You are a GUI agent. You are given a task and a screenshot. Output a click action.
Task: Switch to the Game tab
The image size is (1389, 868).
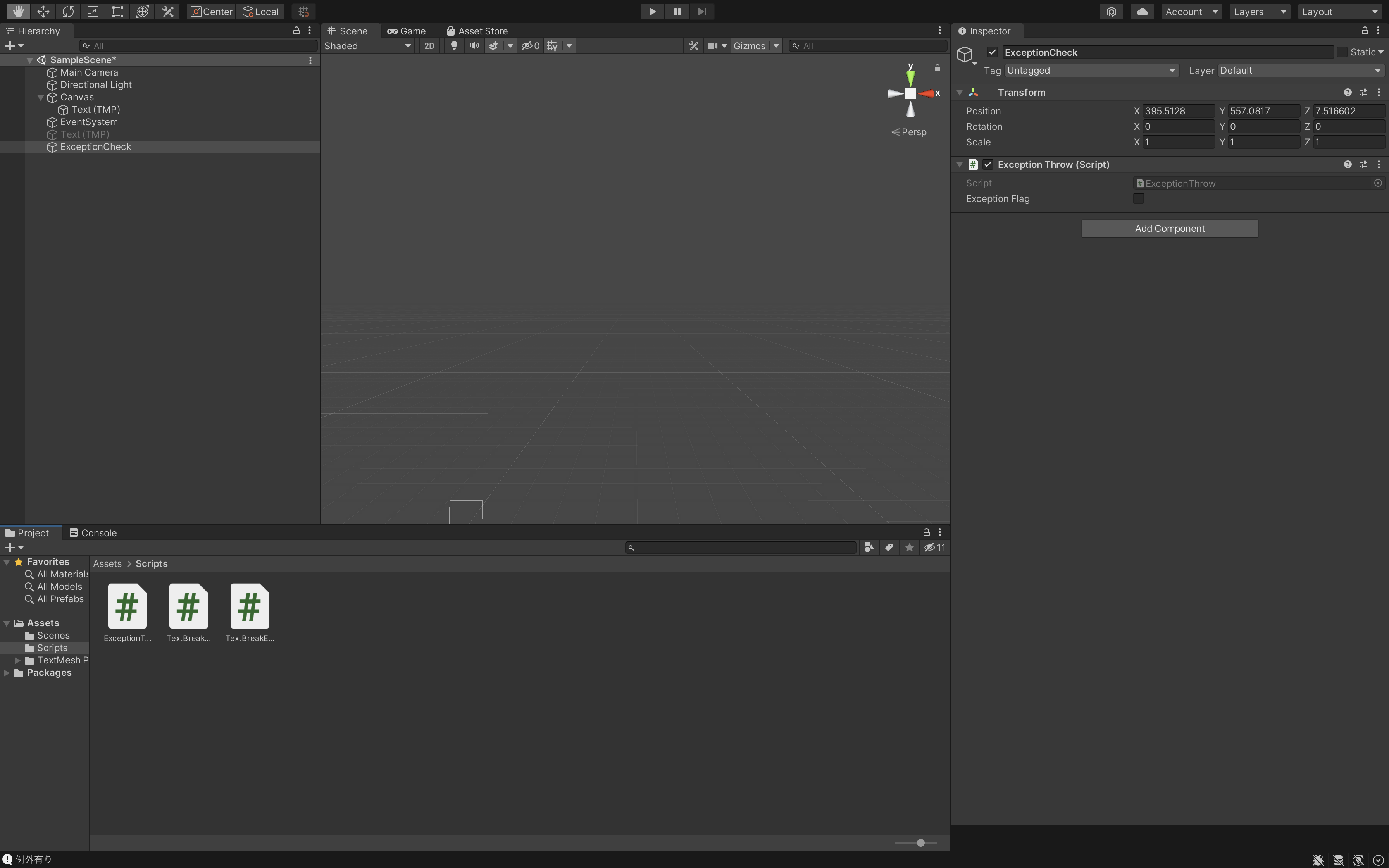coord(407,31)
